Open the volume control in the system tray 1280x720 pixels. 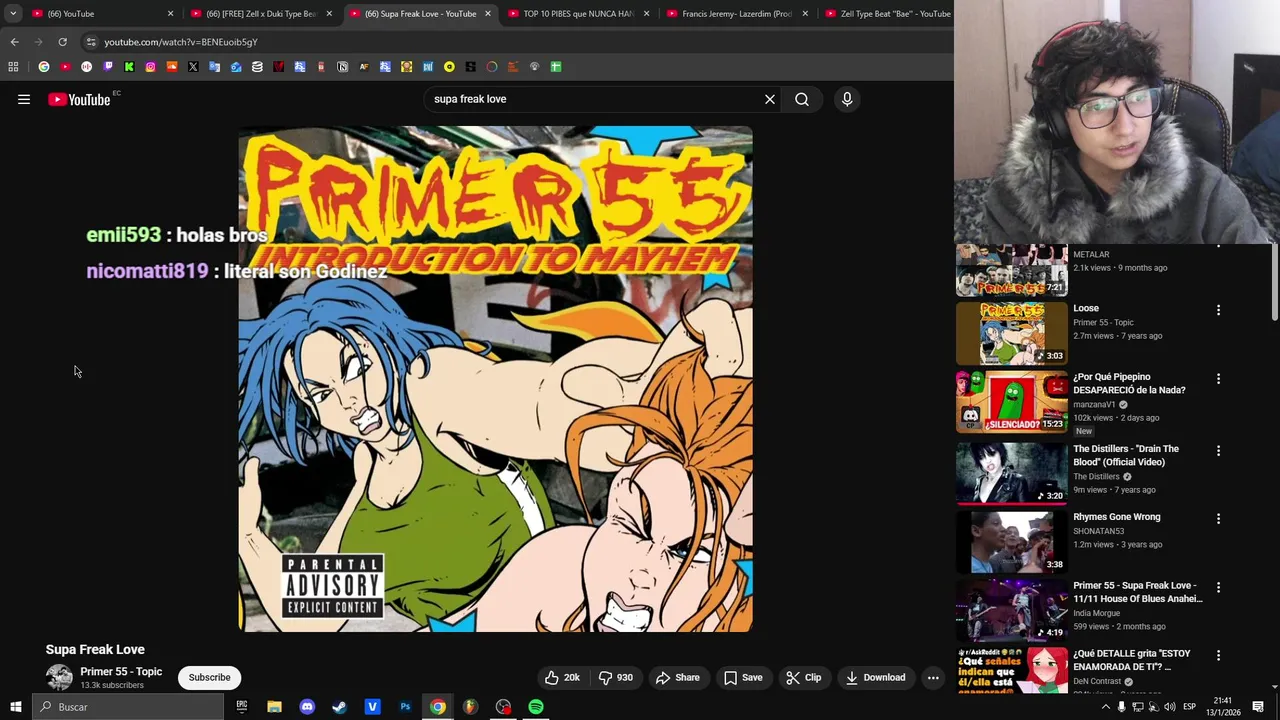point(1169,707)
